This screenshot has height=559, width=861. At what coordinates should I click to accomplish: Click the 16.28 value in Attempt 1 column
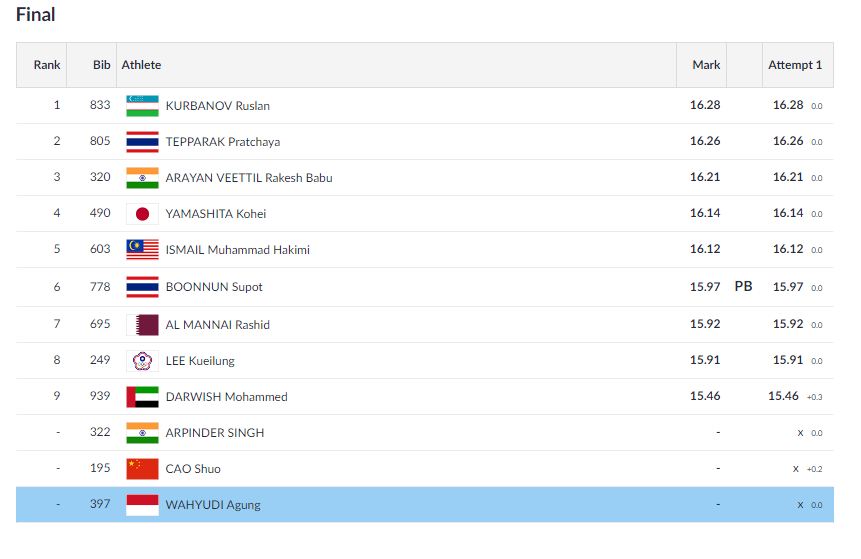(788, 105)
